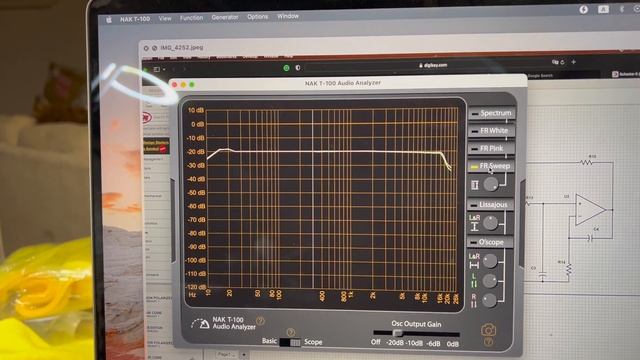
Task: Click the op-amp symbol in the background schematic
Action: click(x=590, y=210)
